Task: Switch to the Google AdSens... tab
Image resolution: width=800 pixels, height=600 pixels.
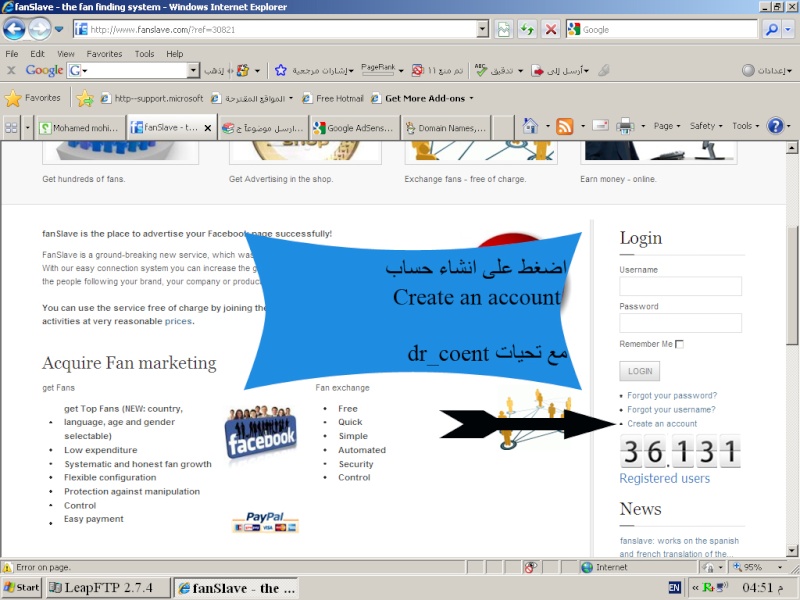Action: point(355,128)
